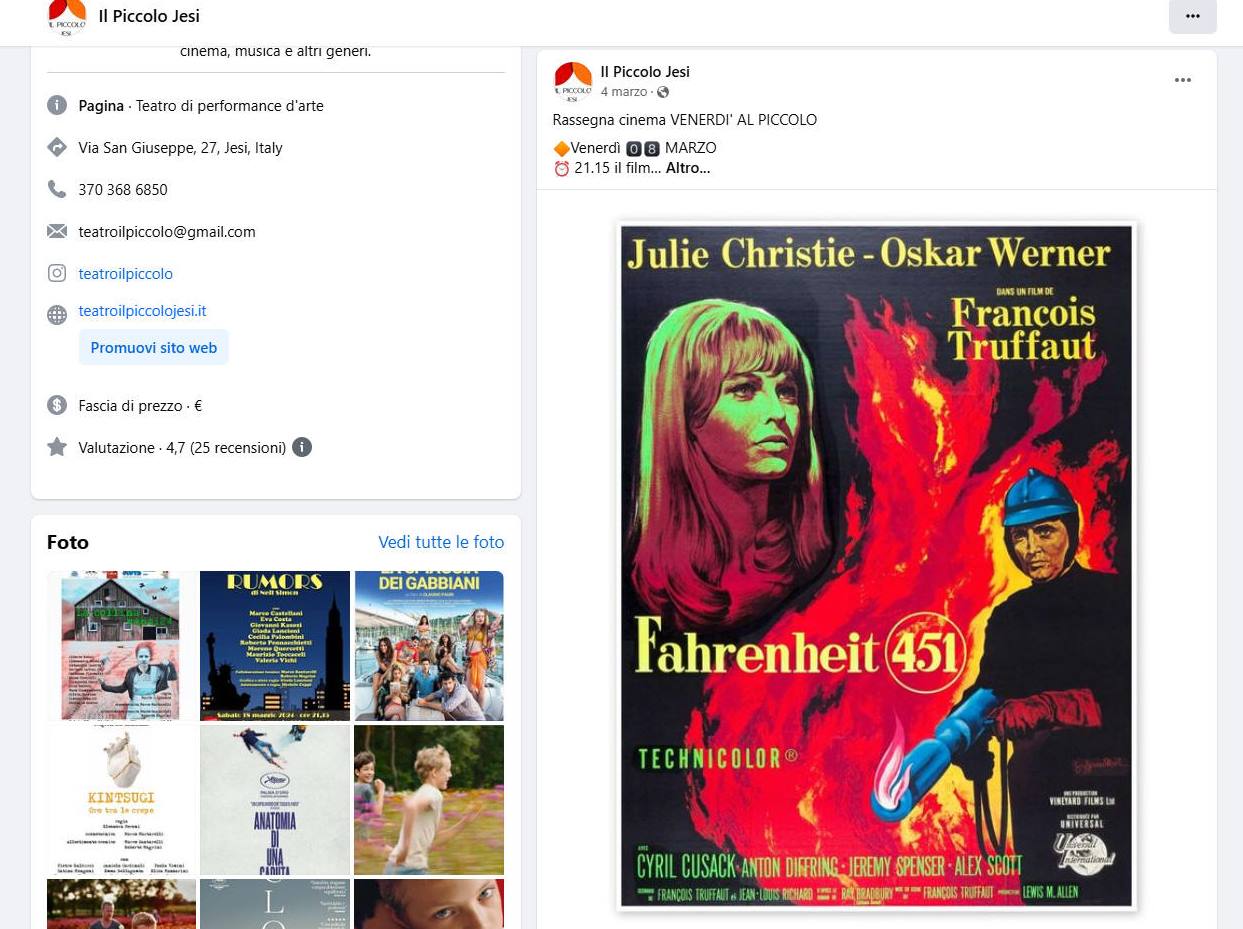
Task: Click the phone icon beside 370 368 6850
Action: (x=57, y=189)
